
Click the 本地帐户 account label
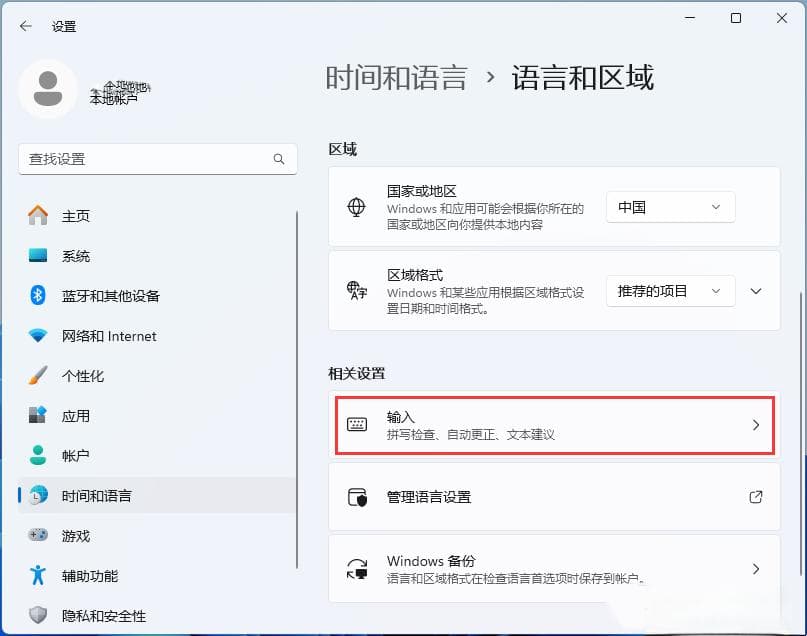(x=114, y=99)
